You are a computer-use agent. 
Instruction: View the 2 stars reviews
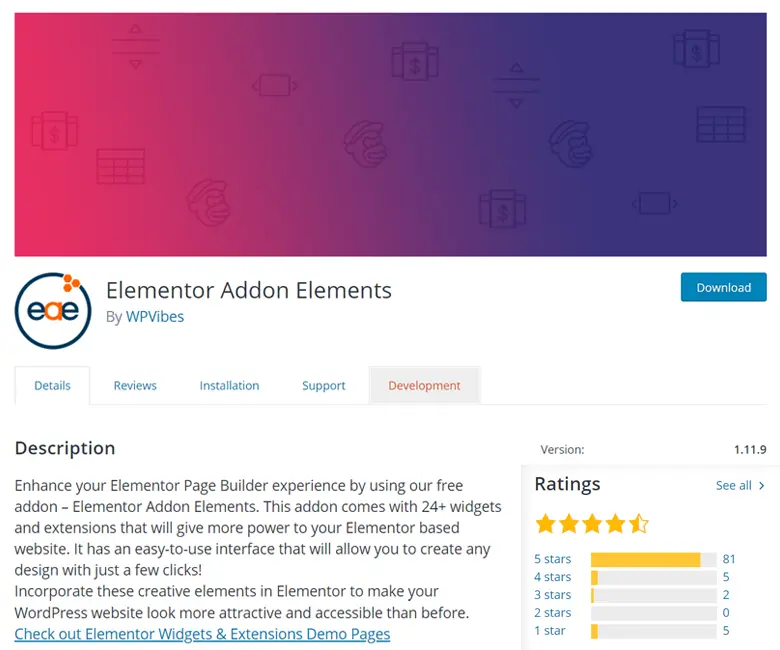(x=553, y=613)
